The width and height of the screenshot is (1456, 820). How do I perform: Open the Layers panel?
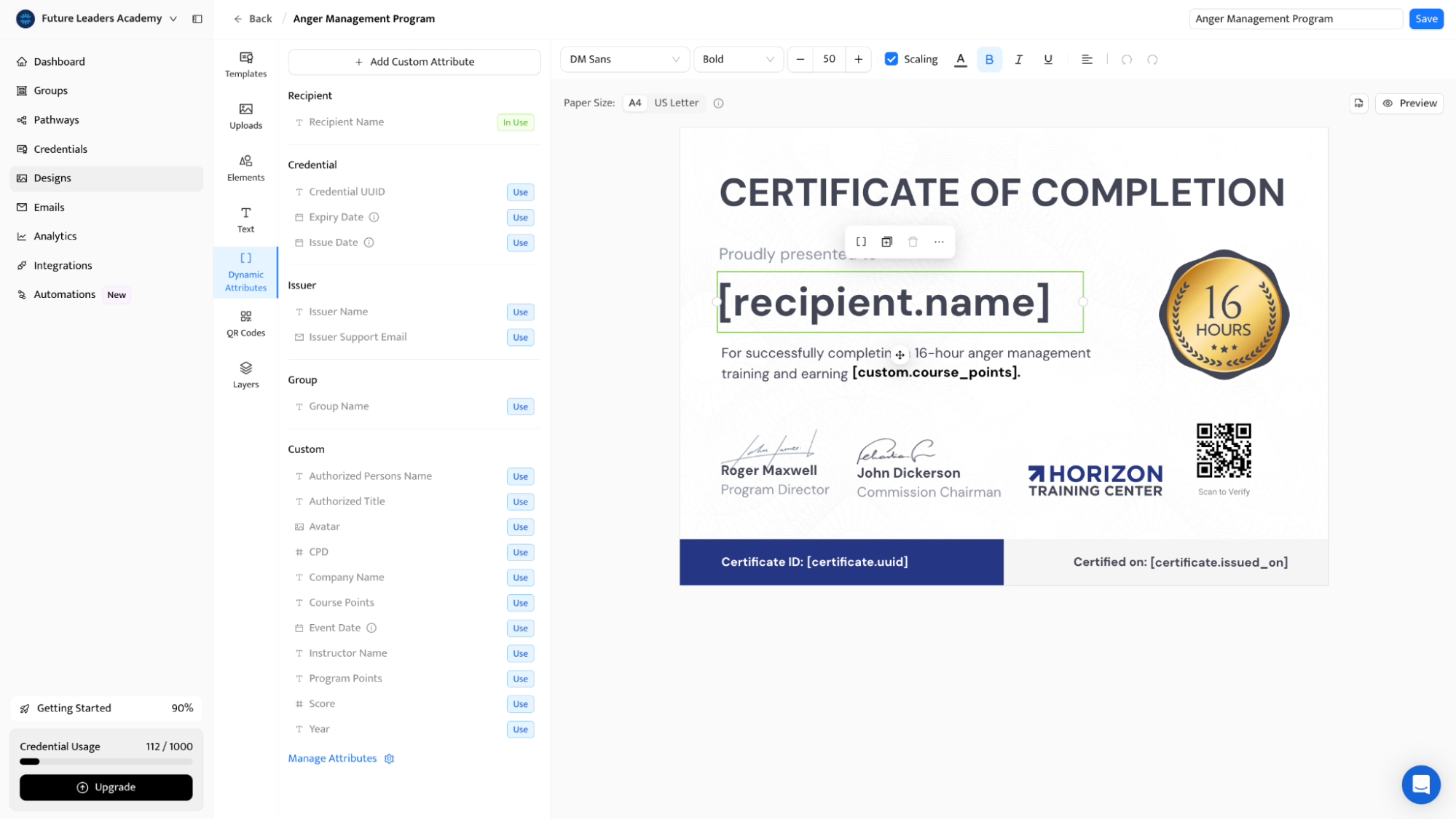245,374
